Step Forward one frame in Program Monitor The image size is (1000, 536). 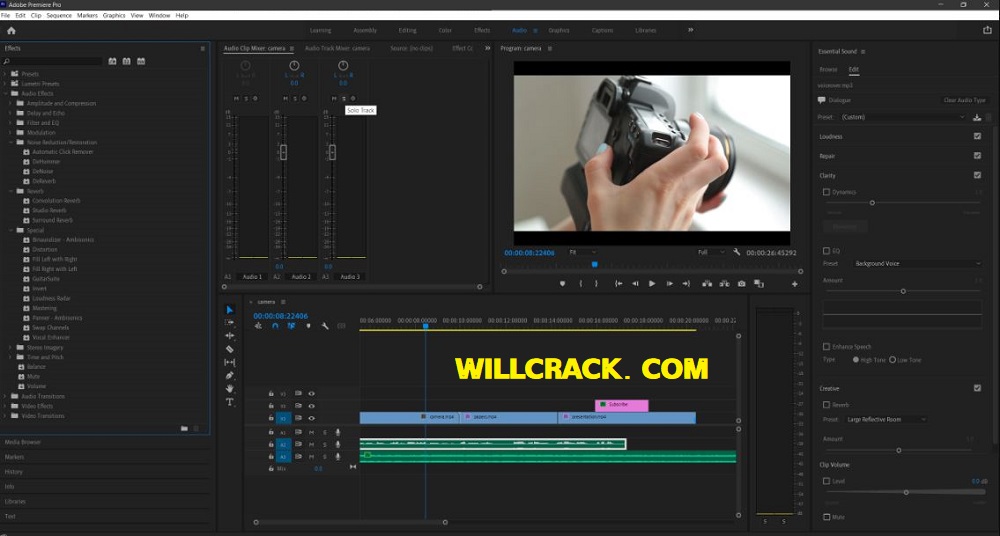click(x=669, y=284)
